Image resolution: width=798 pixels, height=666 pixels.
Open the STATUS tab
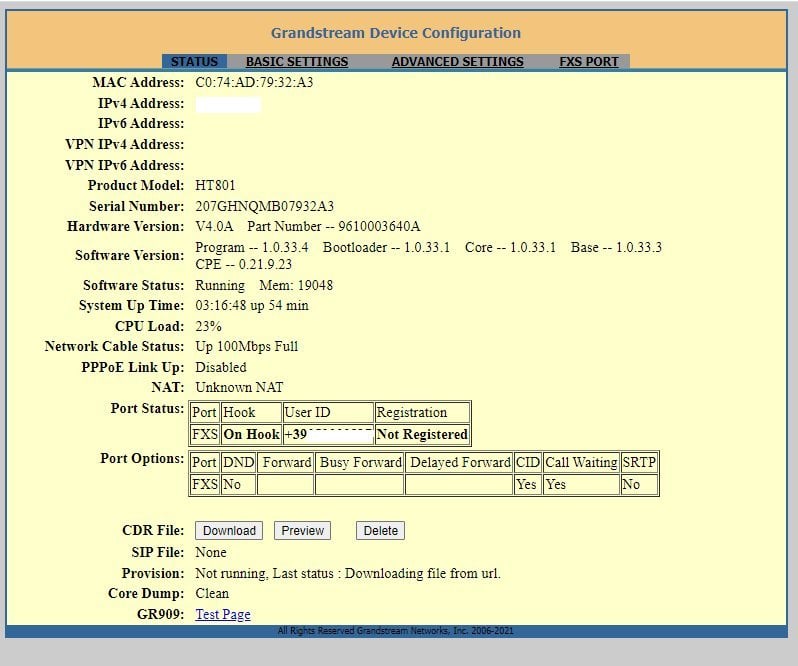[x=194, y=62]
